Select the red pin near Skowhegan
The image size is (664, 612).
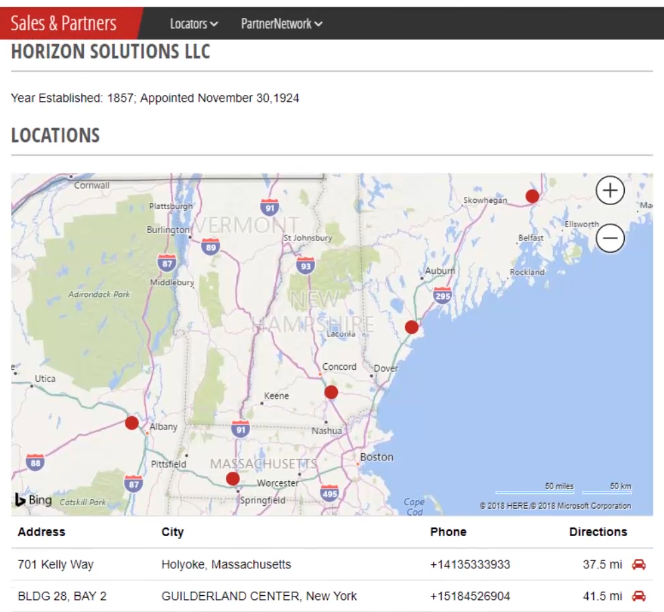[532, 196]
